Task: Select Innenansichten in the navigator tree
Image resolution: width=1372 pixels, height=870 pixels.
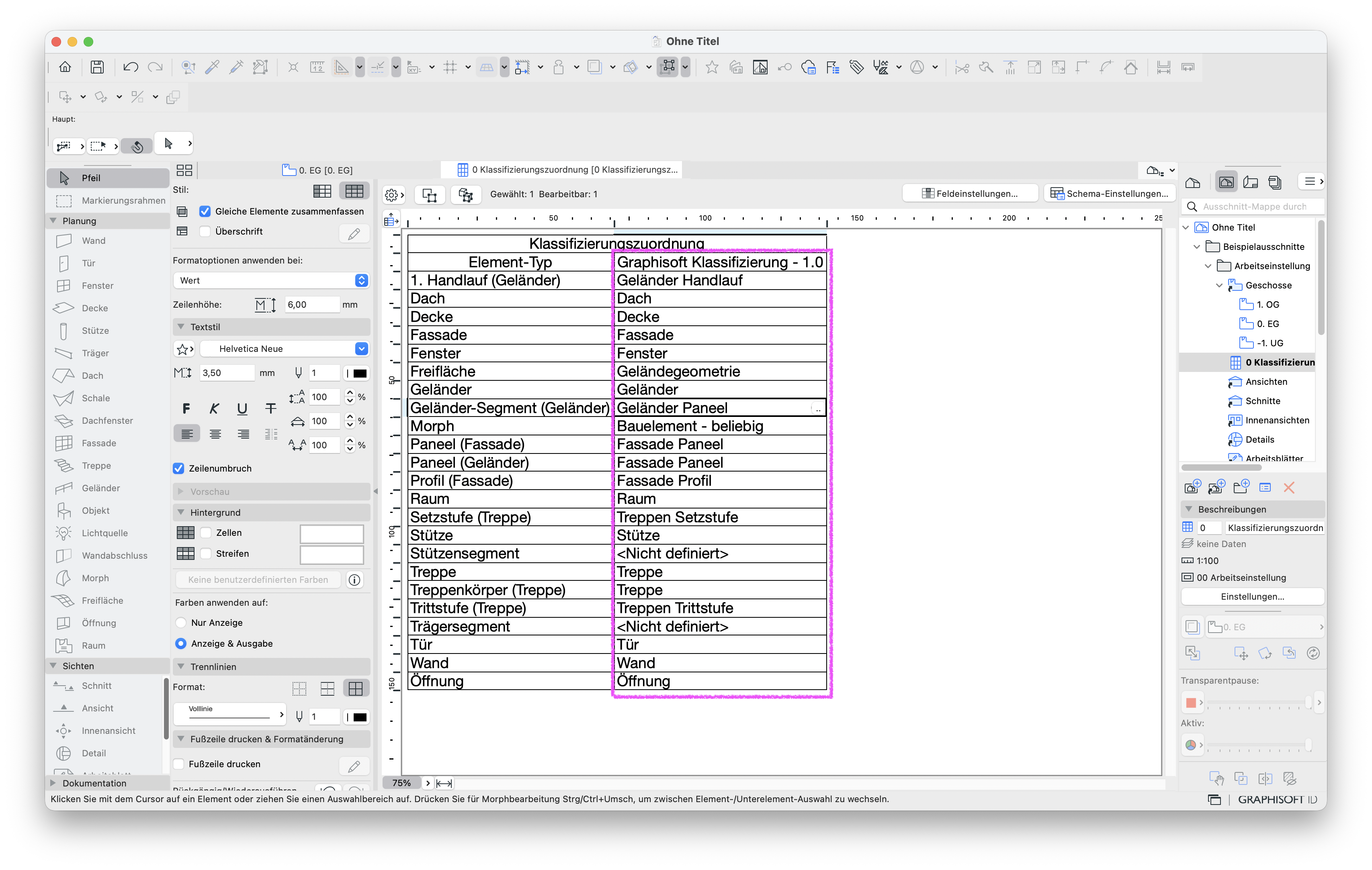Action: pos(1268,420)
